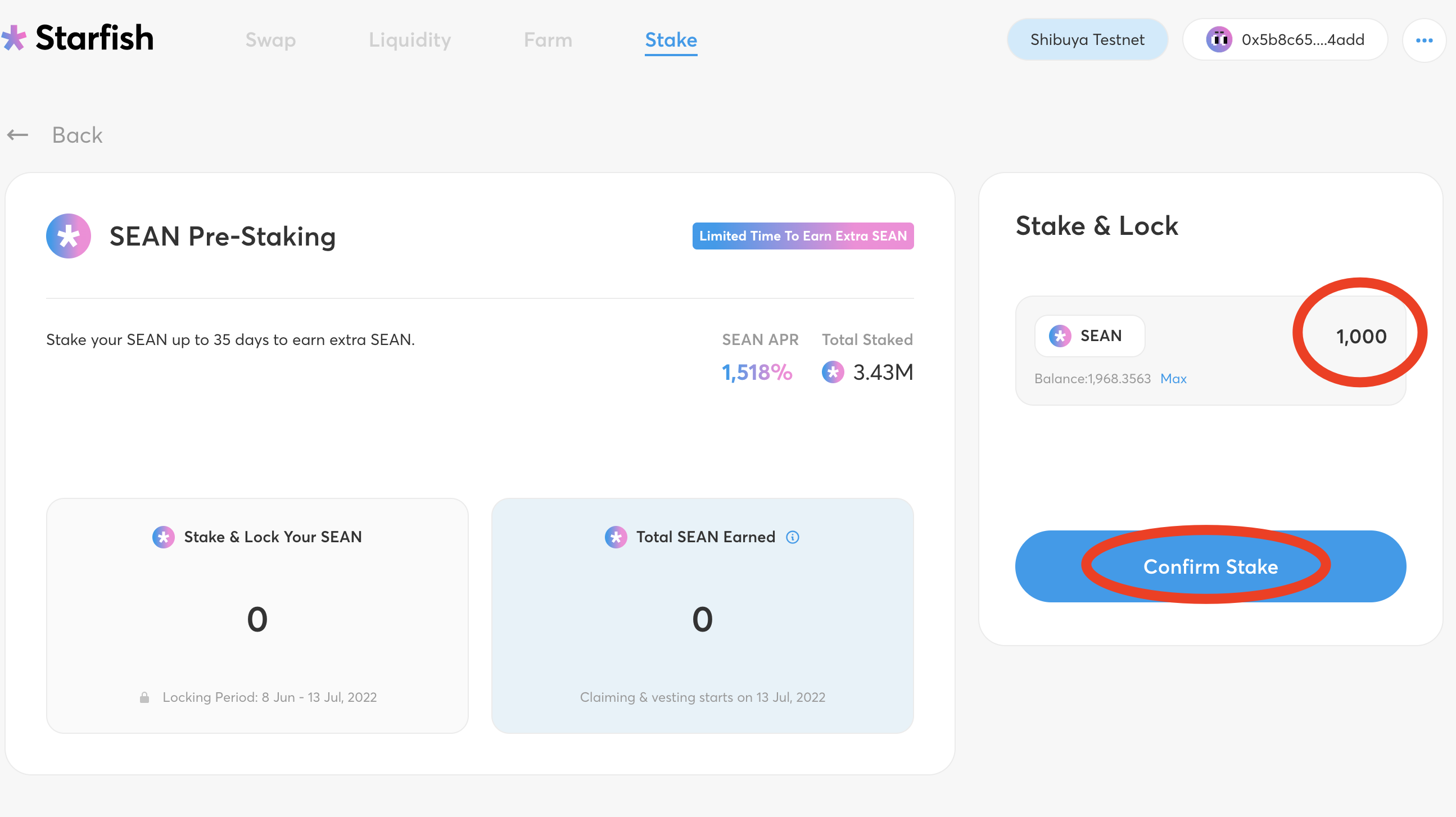Click the Total SEAN Earned info icon
The width and height of the screenshot is (1456, 817).
click(793, 537)
